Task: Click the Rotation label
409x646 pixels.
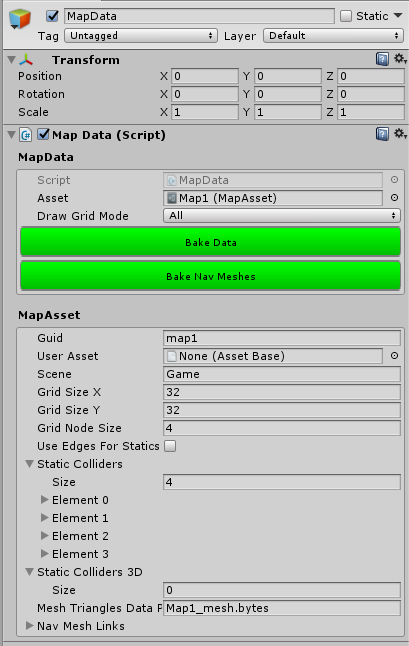Action: coord(41,94)
